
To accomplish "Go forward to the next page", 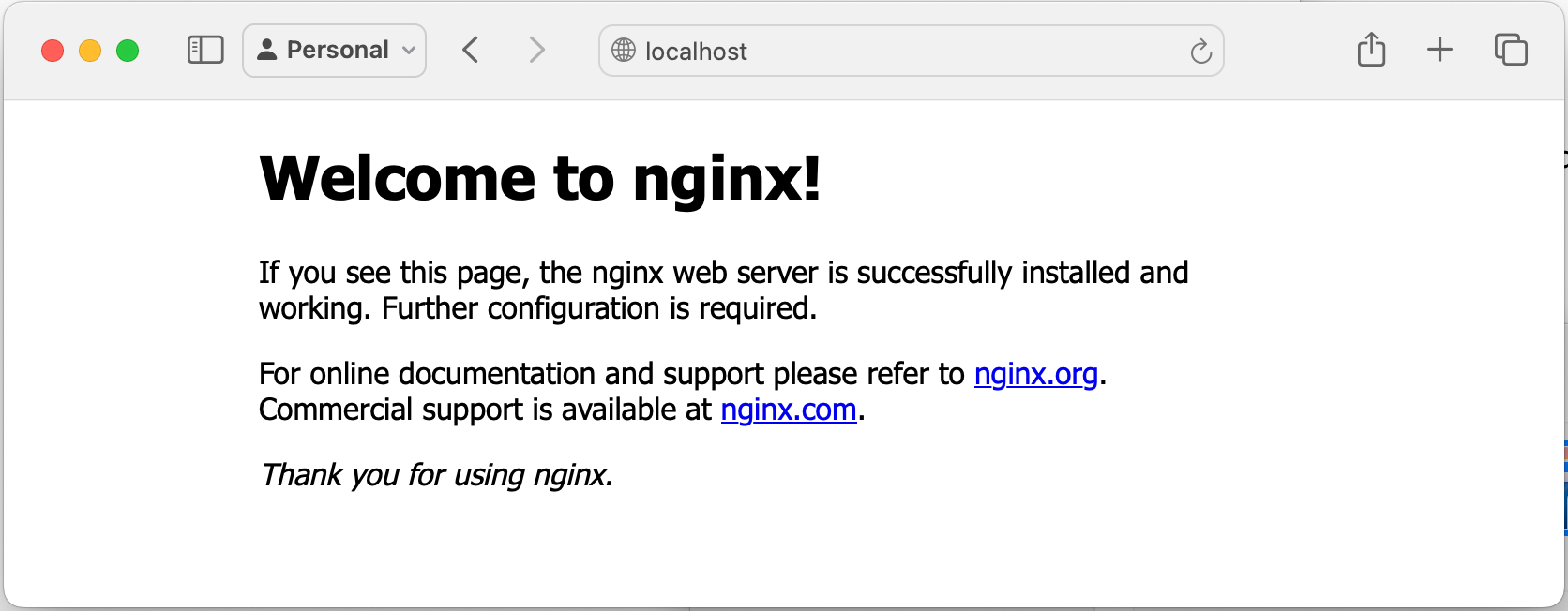I will click(x=536, y=50).
